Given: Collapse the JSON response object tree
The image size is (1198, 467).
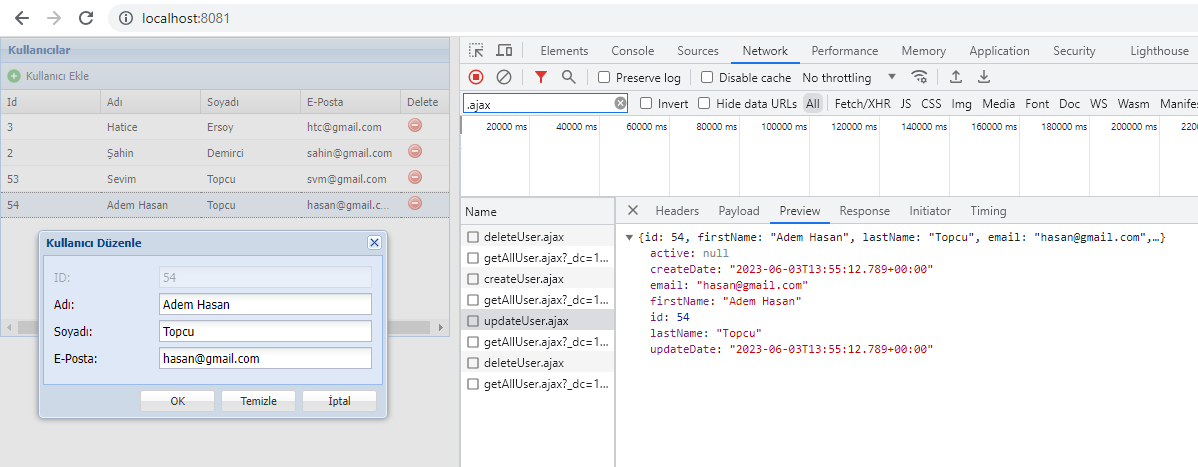Looking at the screenshot, I should (629, 238).
